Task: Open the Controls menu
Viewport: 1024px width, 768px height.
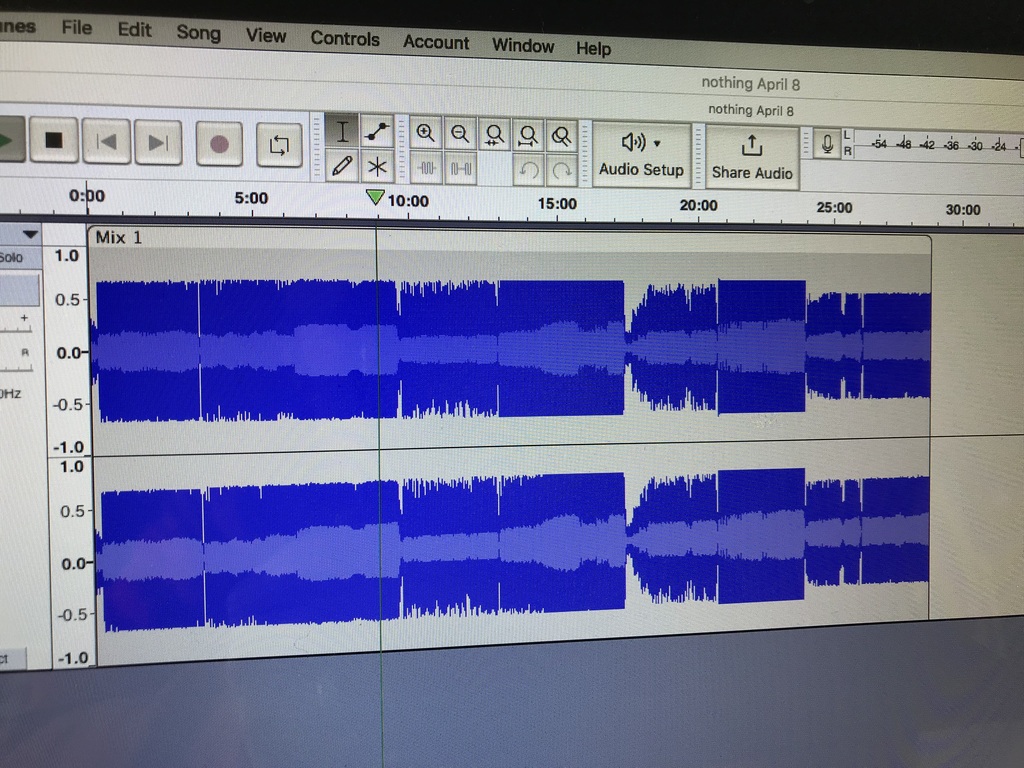Action: tap(345, 39)
